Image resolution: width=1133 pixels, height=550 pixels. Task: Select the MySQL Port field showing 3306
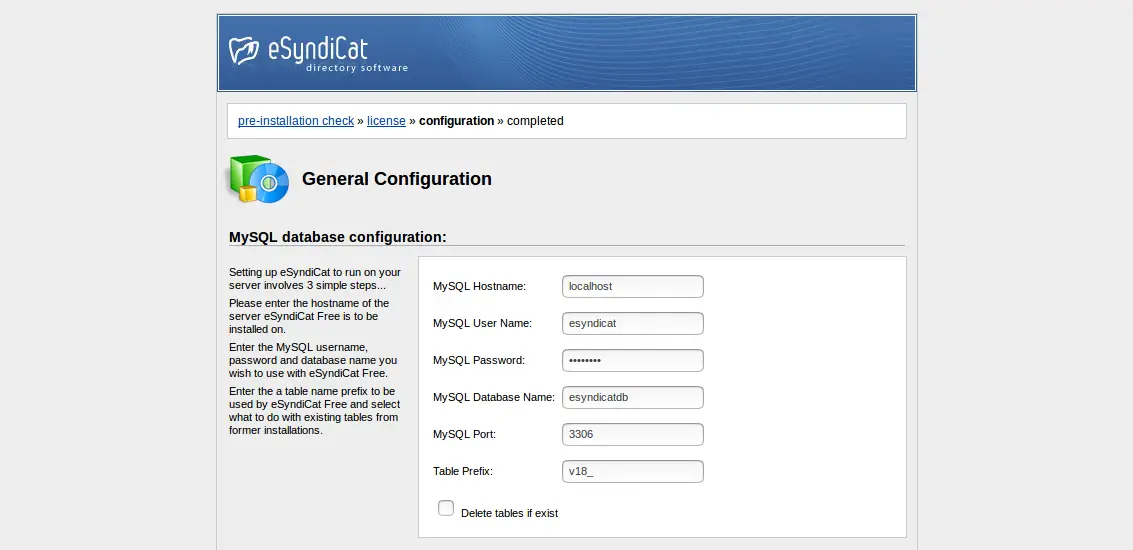[x=633, y=434]
